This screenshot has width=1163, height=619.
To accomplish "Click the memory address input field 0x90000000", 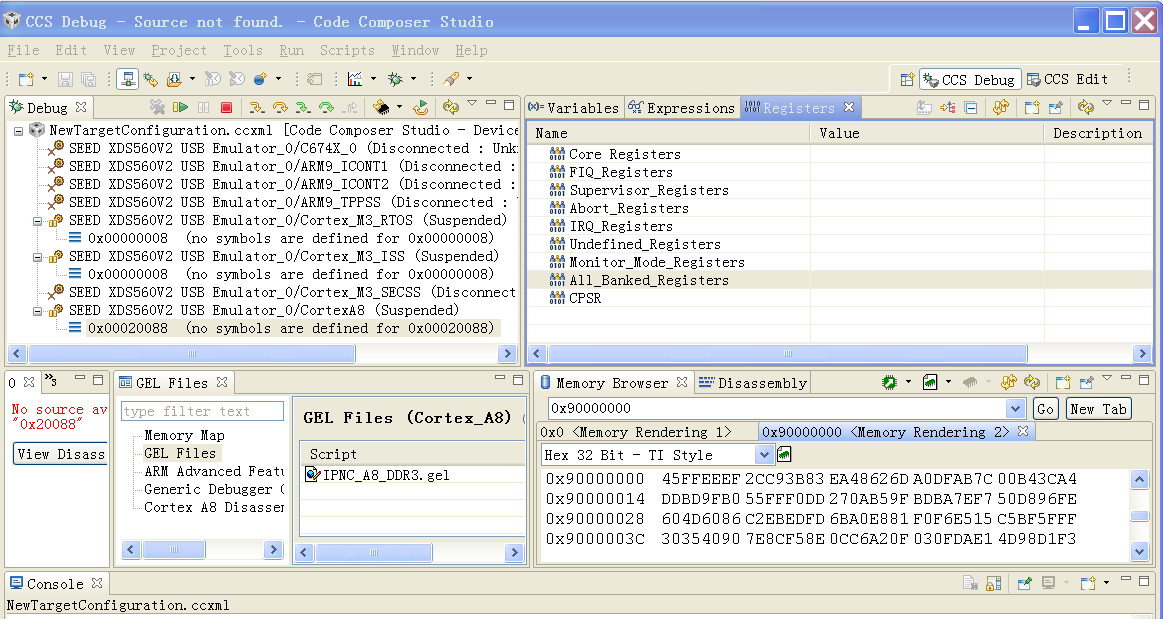I will (x=777, y=408).
